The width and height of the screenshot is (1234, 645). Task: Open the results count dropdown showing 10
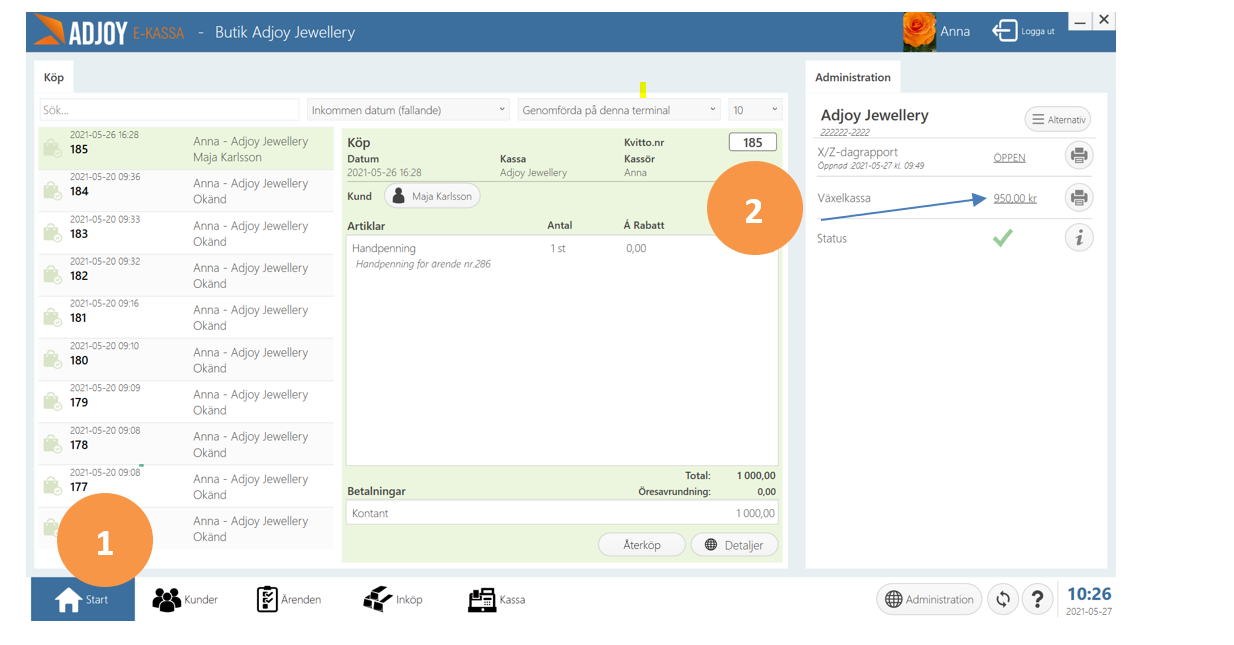coord(755,110)
